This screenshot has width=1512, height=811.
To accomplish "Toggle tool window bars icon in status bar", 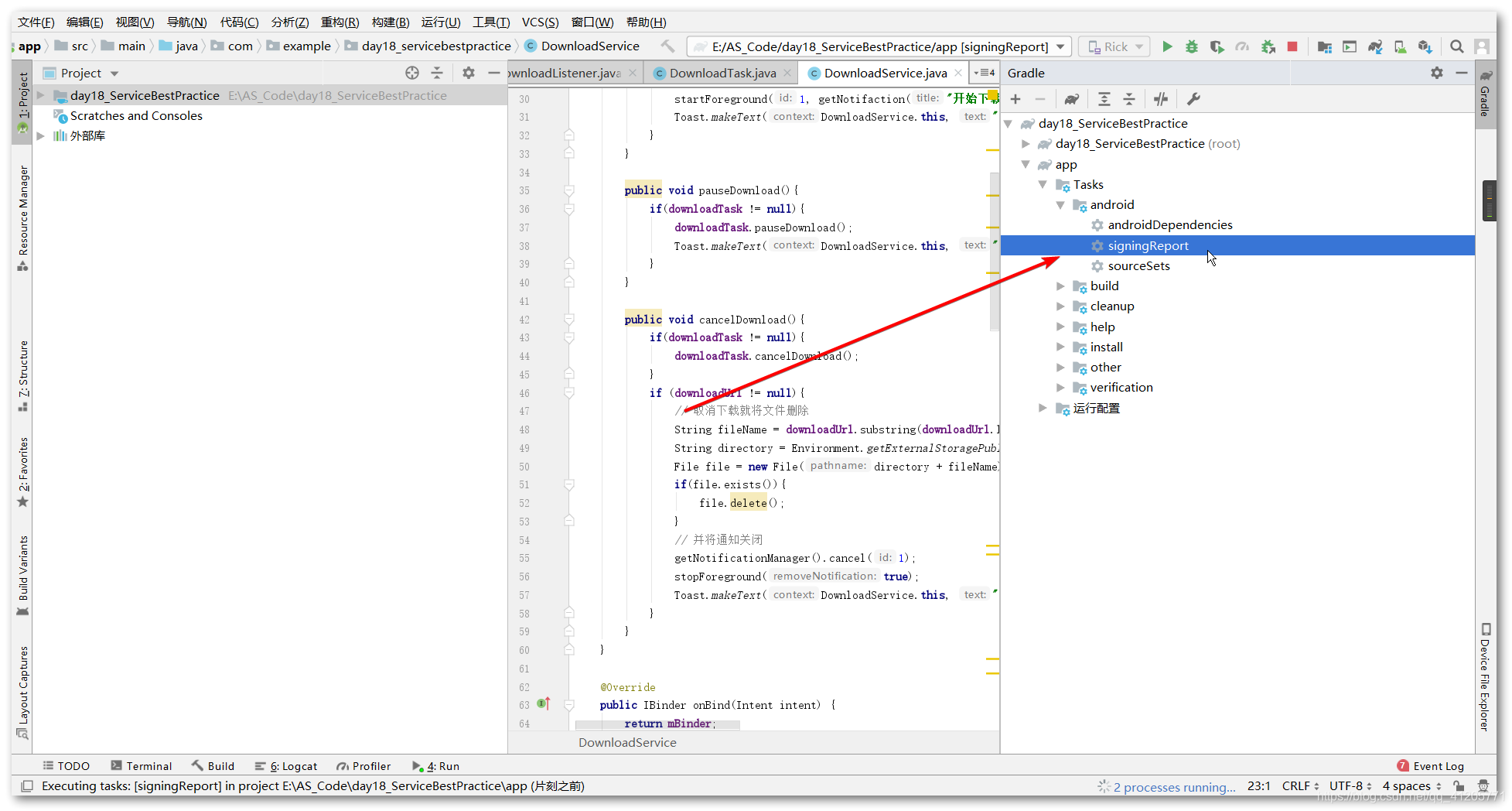I will coord(27,786).
